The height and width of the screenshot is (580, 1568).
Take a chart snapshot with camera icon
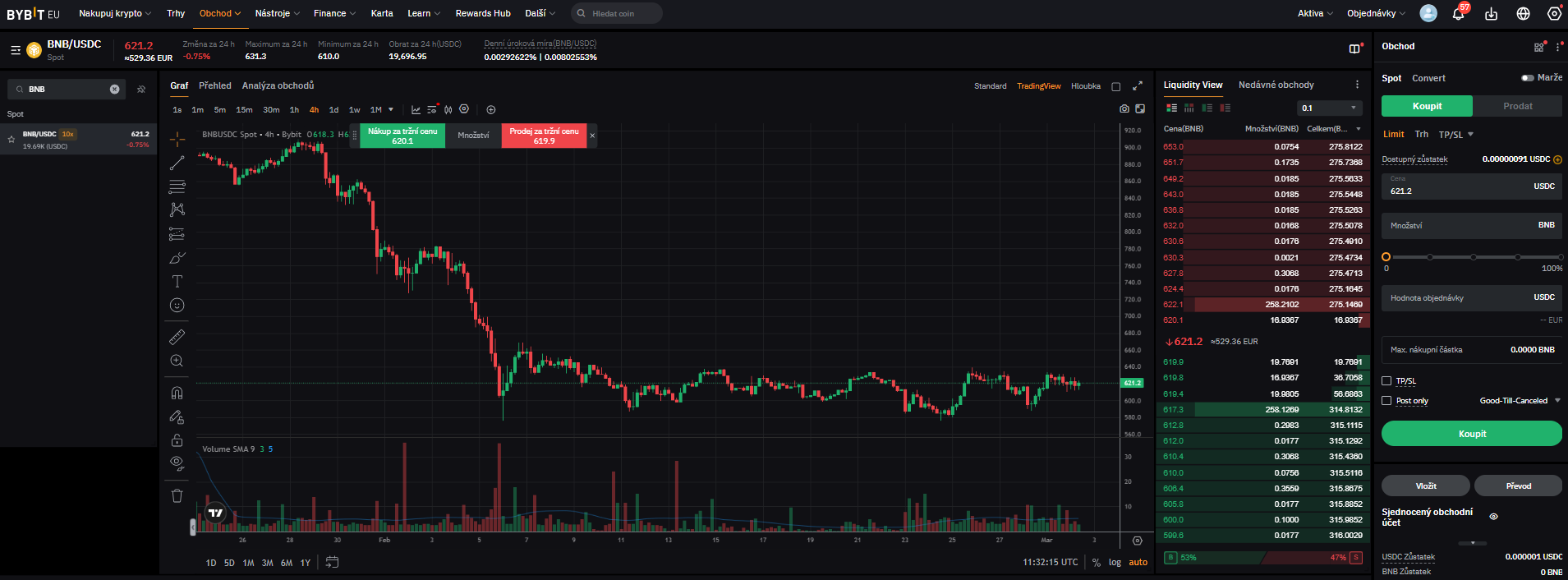[x=1124, y=108]
